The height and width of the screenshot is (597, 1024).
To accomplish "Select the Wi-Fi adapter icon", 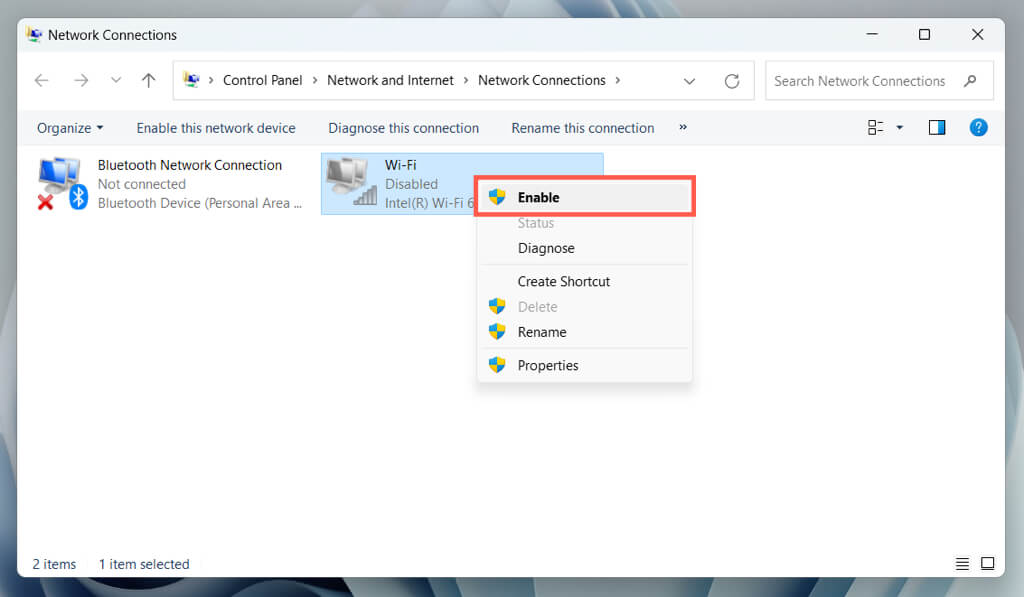I will (x=352, y=182).
